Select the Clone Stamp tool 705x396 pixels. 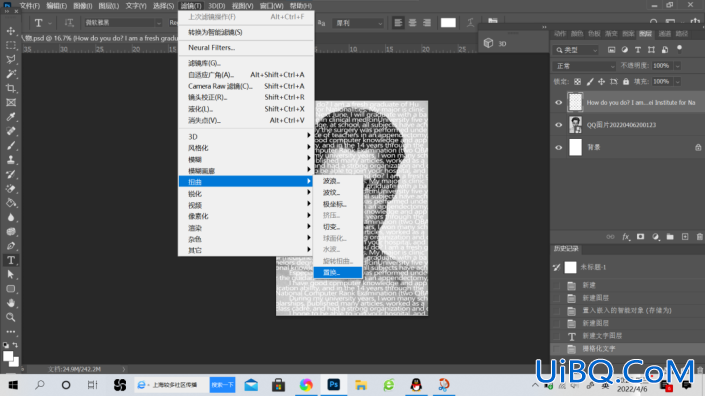pos(11,160)
